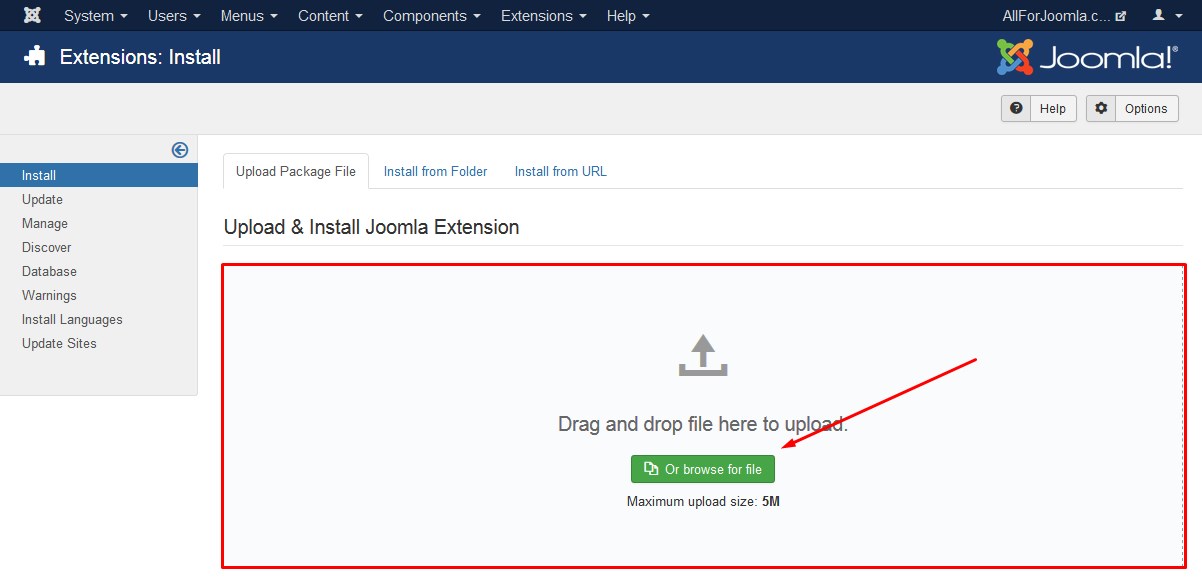This screenshot has width=1202, height=579.
Task: Switch to Install from URL tab
Action: tap(560, 171)
